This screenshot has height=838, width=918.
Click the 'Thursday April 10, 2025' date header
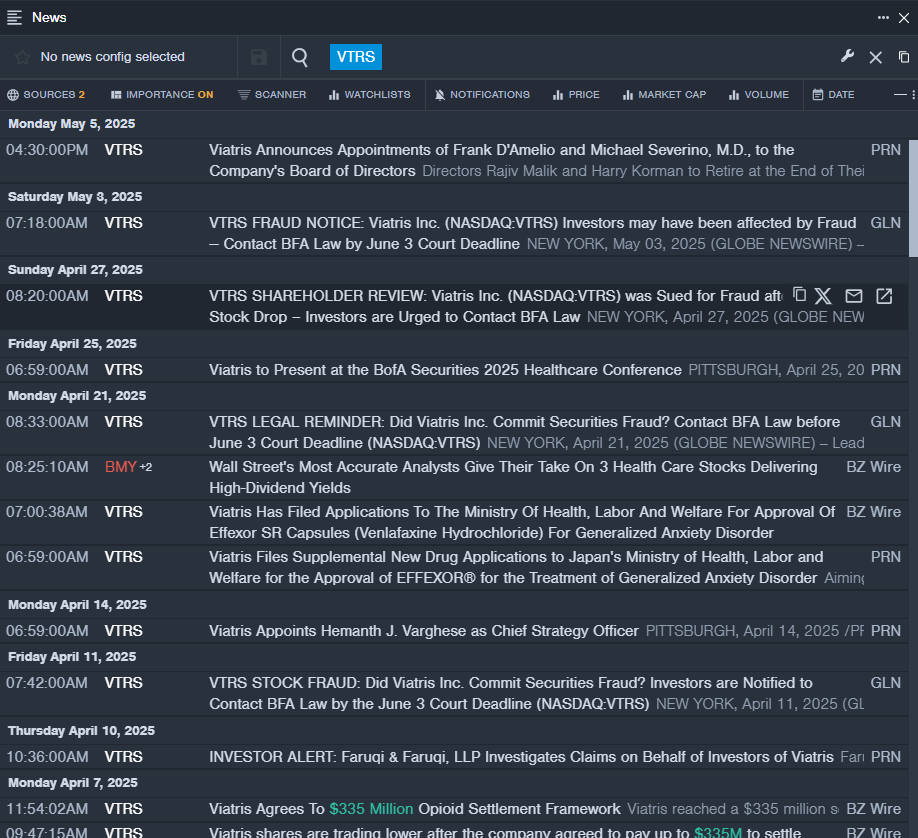pyautogui.click(x=81, y=731)
